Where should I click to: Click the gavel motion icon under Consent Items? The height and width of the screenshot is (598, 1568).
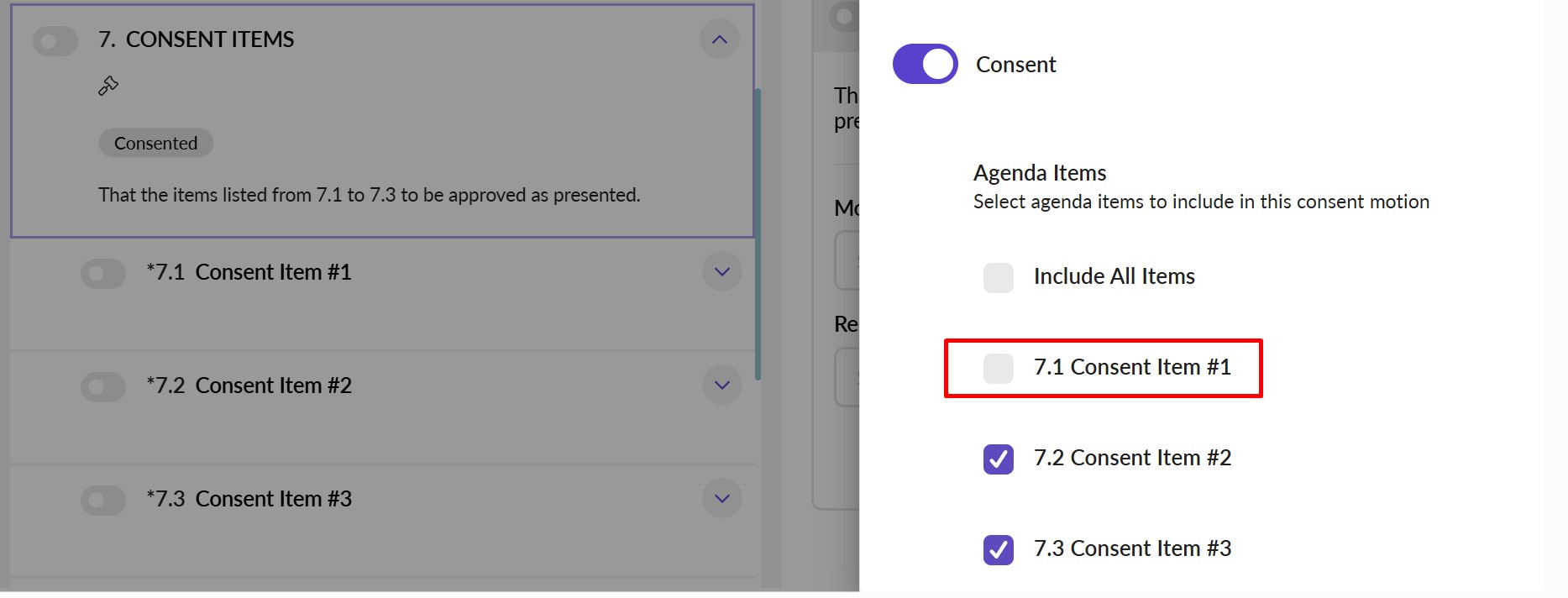pos(108,86)
